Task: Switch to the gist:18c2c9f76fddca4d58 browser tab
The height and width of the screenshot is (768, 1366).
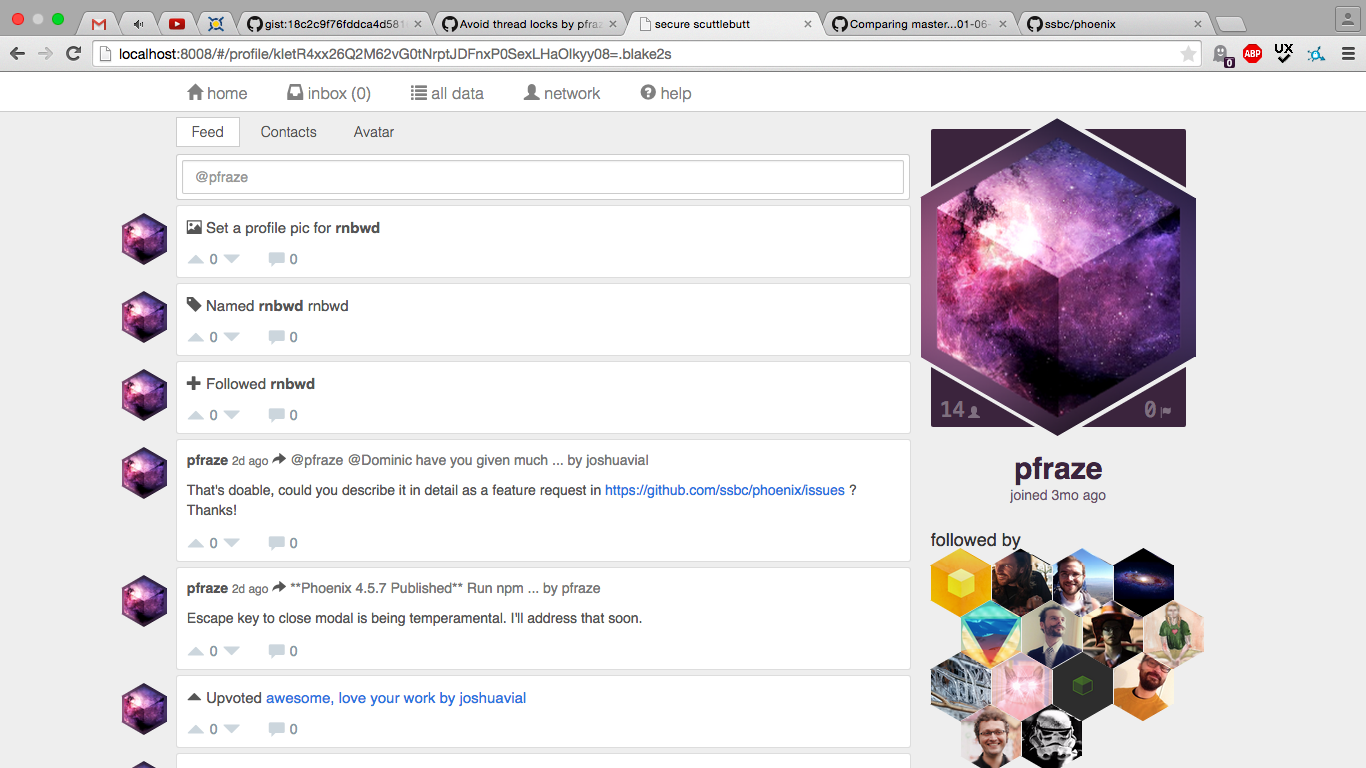Action: pos(336,24)
